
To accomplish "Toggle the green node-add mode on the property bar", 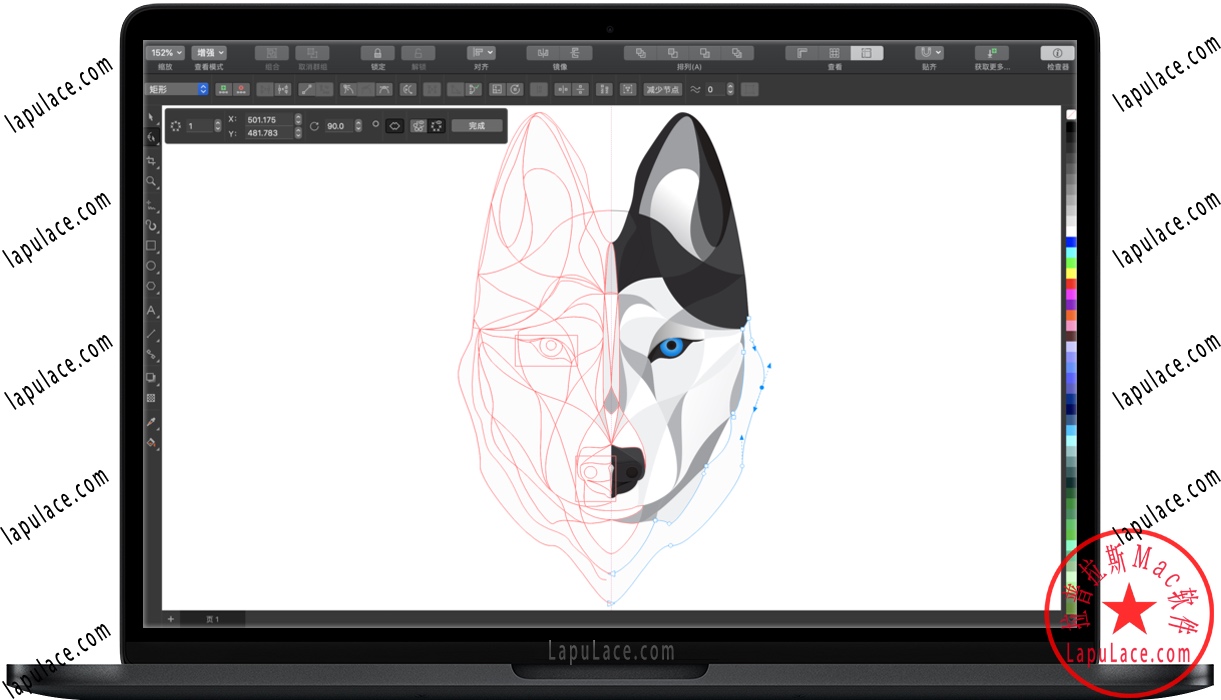I will (223, 89).
